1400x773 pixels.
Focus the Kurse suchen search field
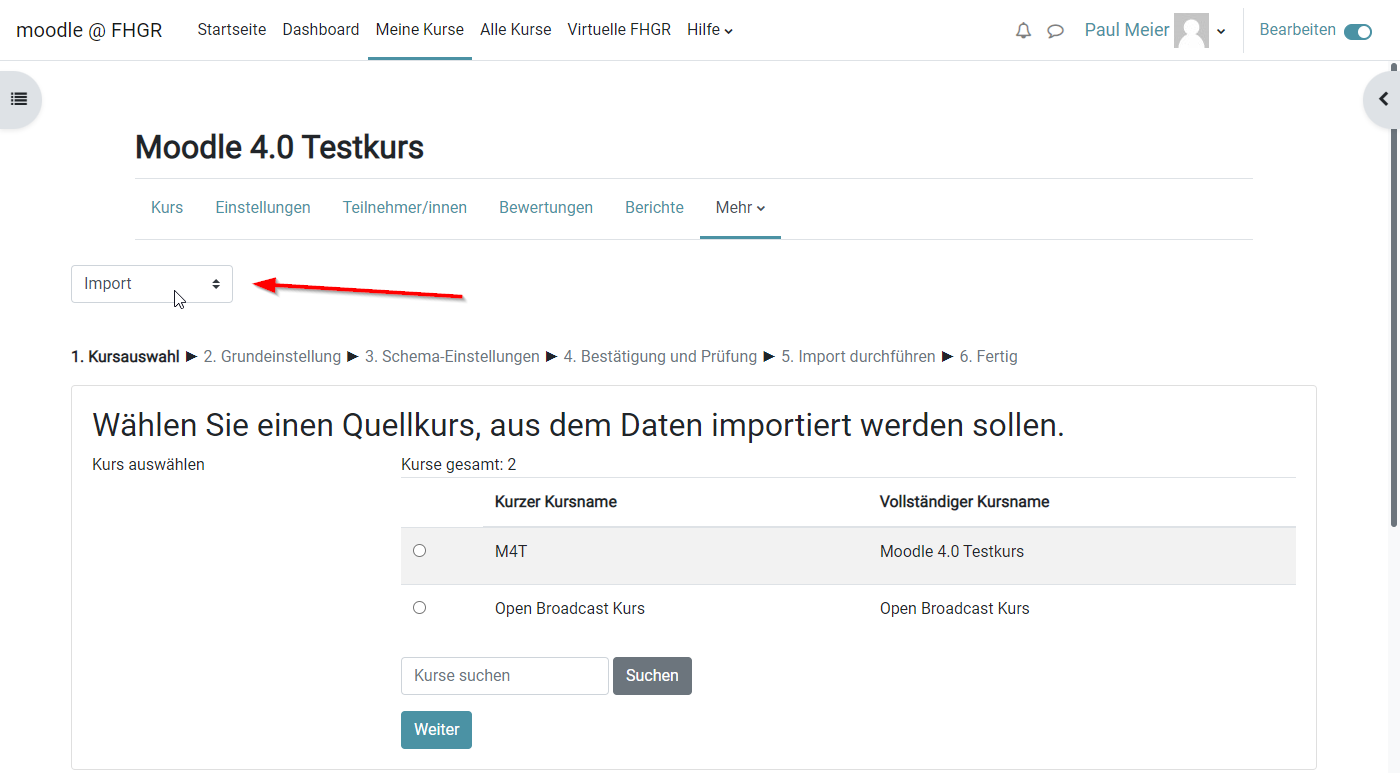[x=505, y=676]
